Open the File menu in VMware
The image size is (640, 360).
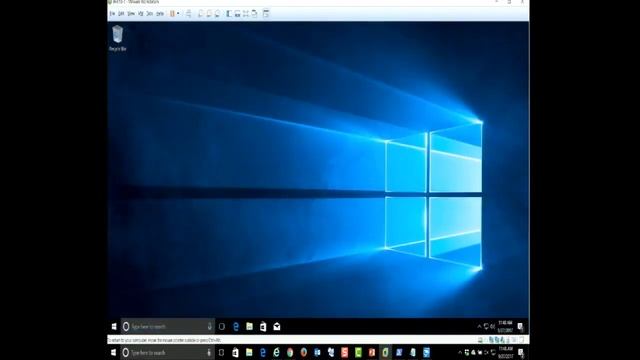click(x=112, y=13)
